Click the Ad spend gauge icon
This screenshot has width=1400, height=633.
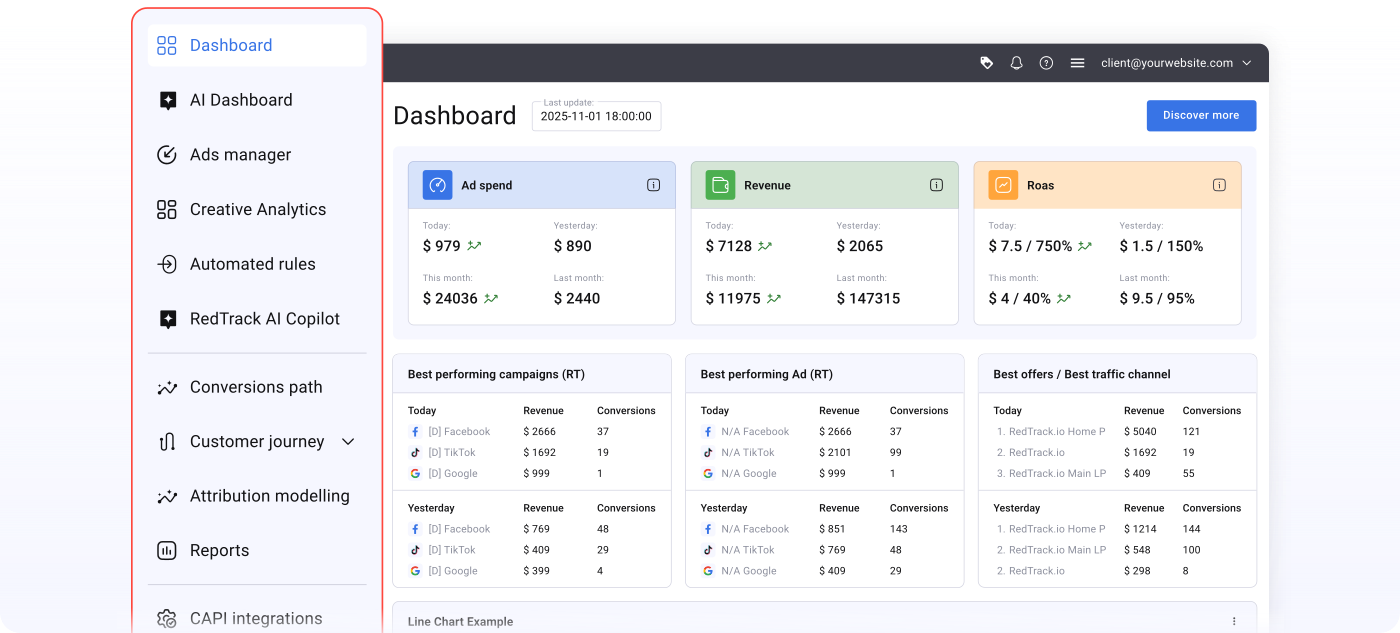437,185
